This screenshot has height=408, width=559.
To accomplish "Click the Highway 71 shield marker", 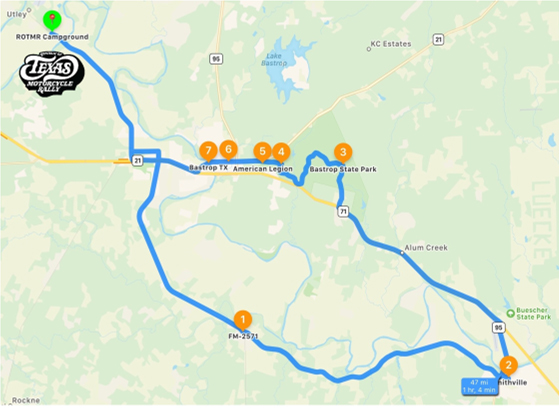I will coord(343,212).
